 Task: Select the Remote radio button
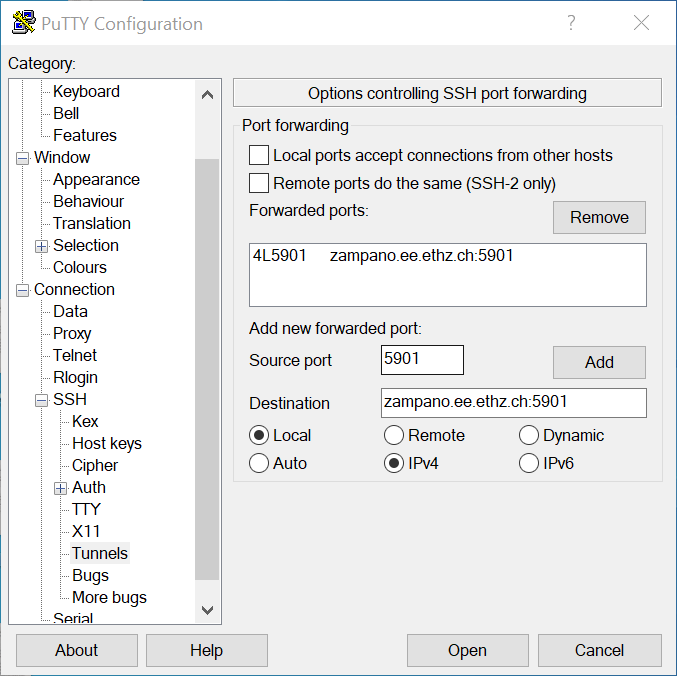[394, 435]
